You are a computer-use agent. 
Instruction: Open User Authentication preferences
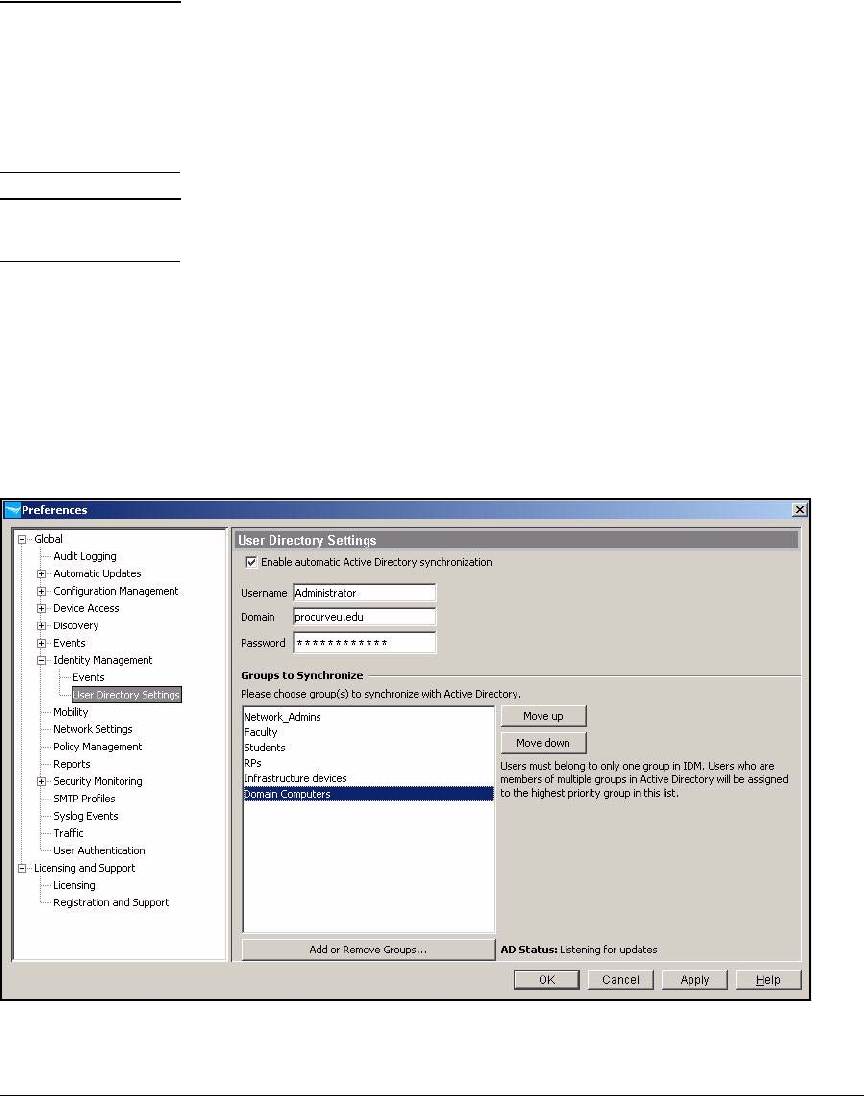click(99, 851)
